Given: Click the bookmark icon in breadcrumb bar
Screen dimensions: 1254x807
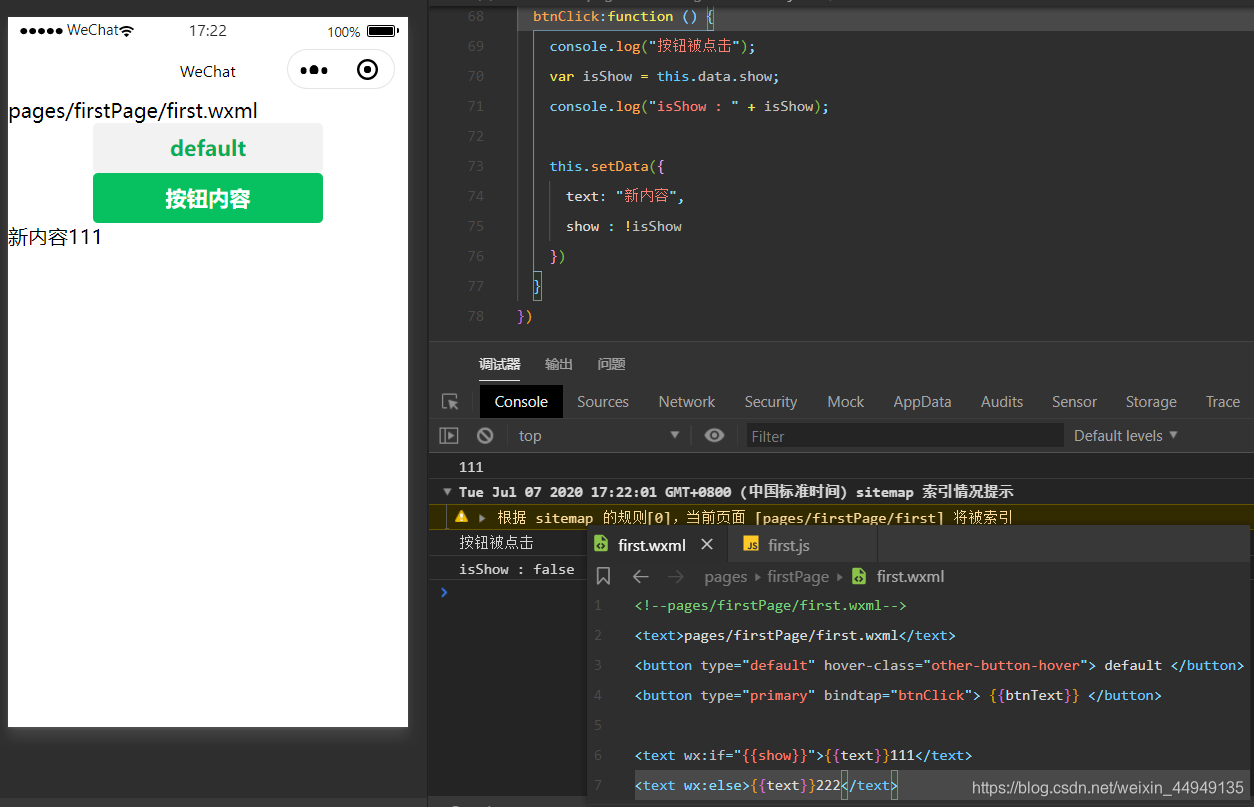Looking at the screenshot, I should tap(603, 576).
